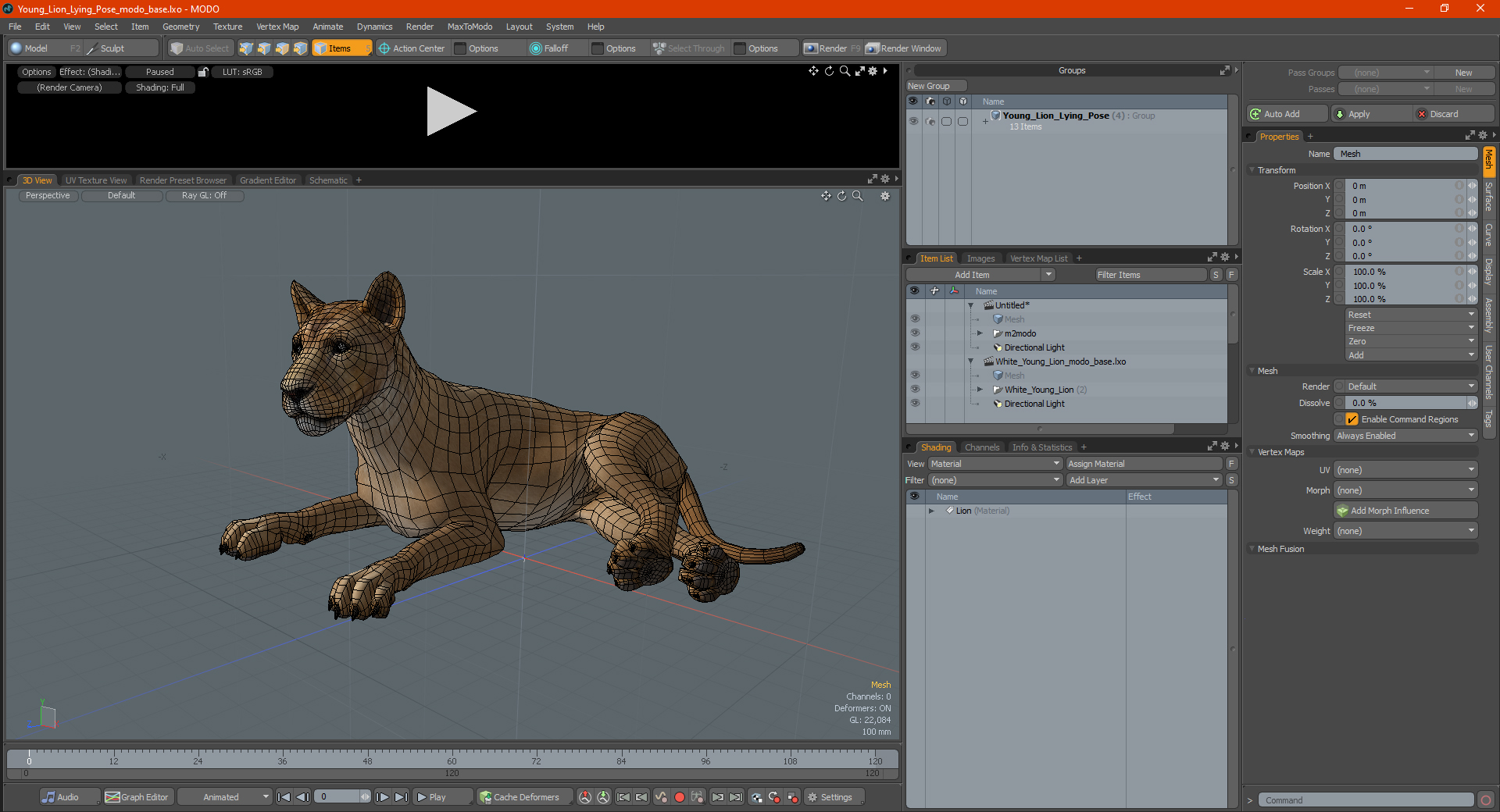
Task: Toggle Action Center Options checkbox
Action: (x=461, y=48)
